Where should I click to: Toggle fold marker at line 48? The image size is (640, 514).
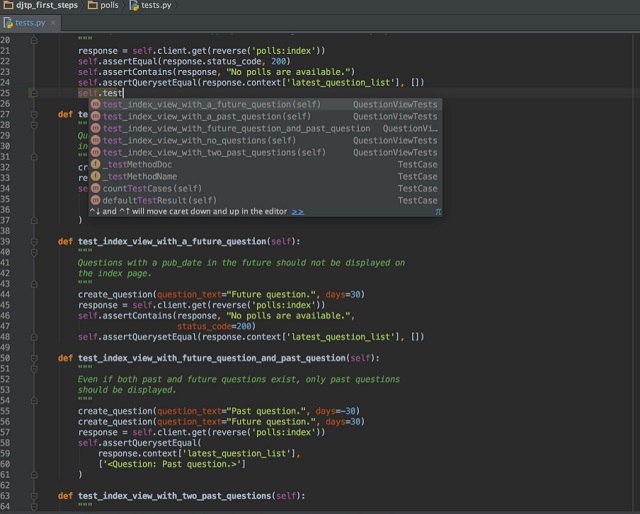tap(34, 337)
